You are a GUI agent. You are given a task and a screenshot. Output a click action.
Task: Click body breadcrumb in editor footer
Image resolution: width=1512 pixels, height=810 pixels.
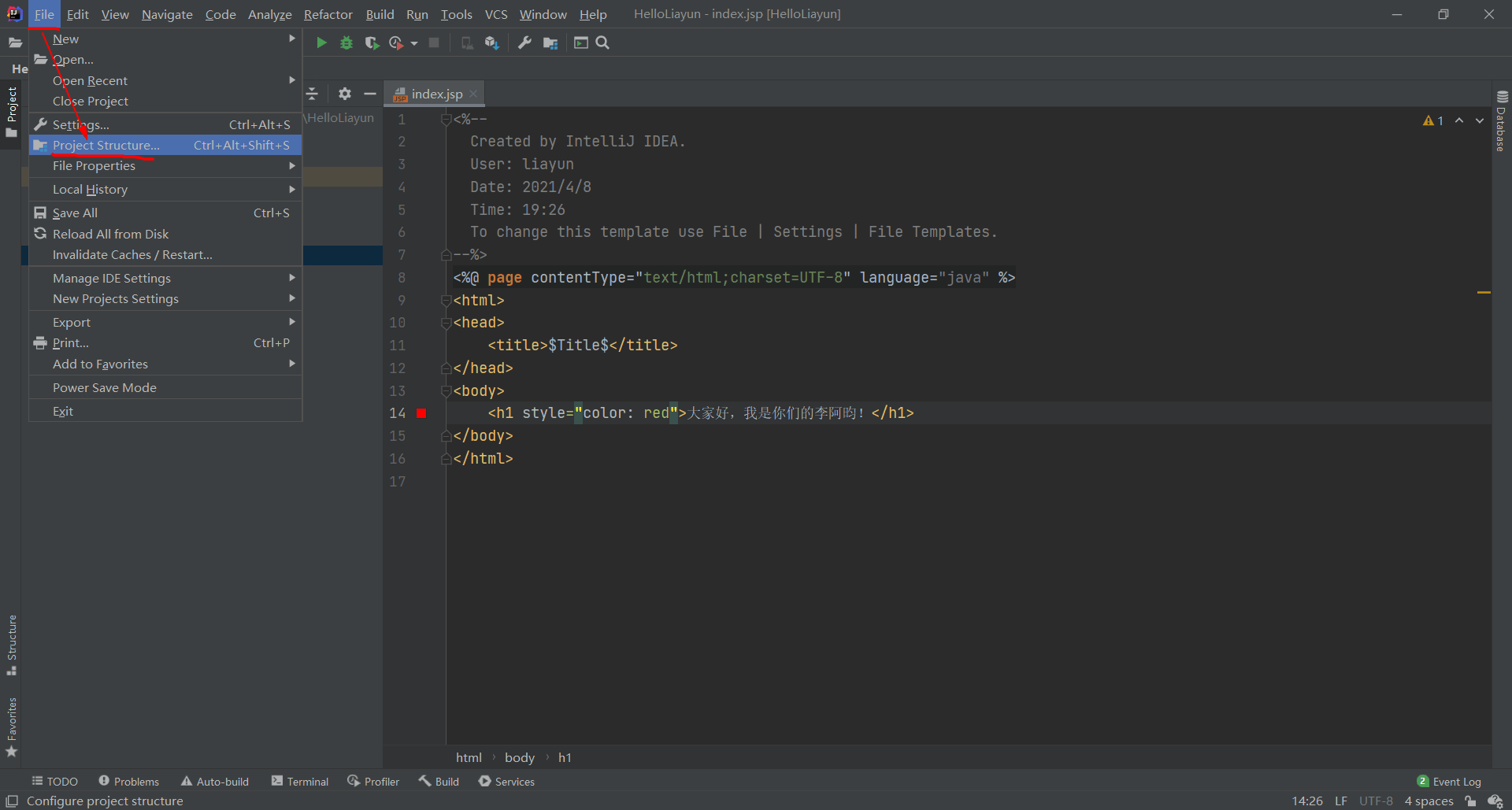point(520,757)
